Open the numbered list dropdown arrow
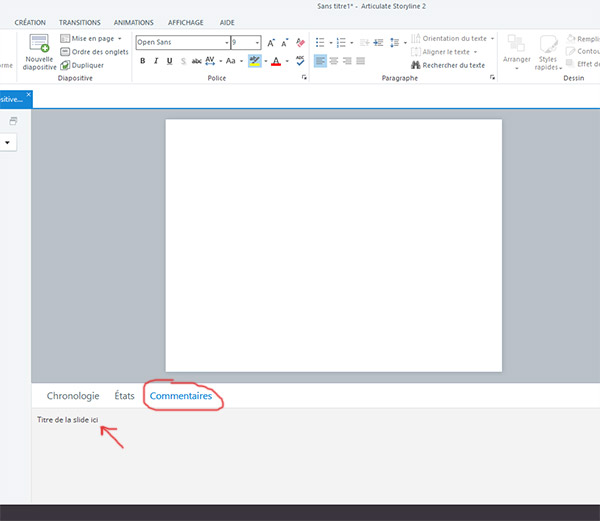 [x=352, y=43]
